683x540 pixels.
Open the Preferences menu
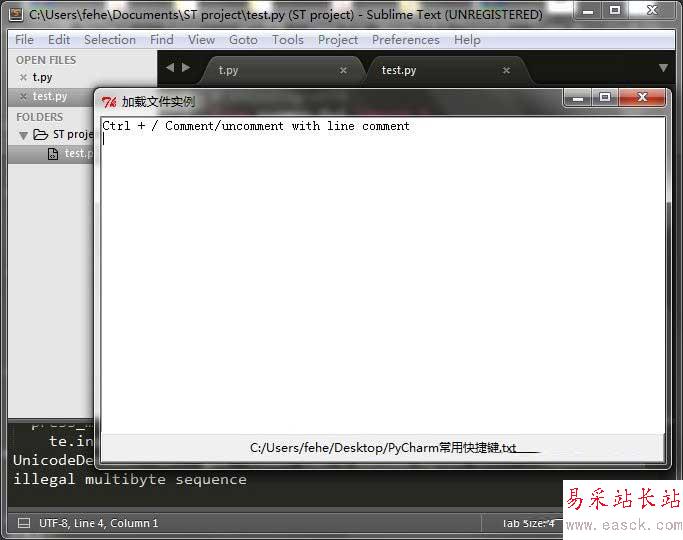pos(406,40)
